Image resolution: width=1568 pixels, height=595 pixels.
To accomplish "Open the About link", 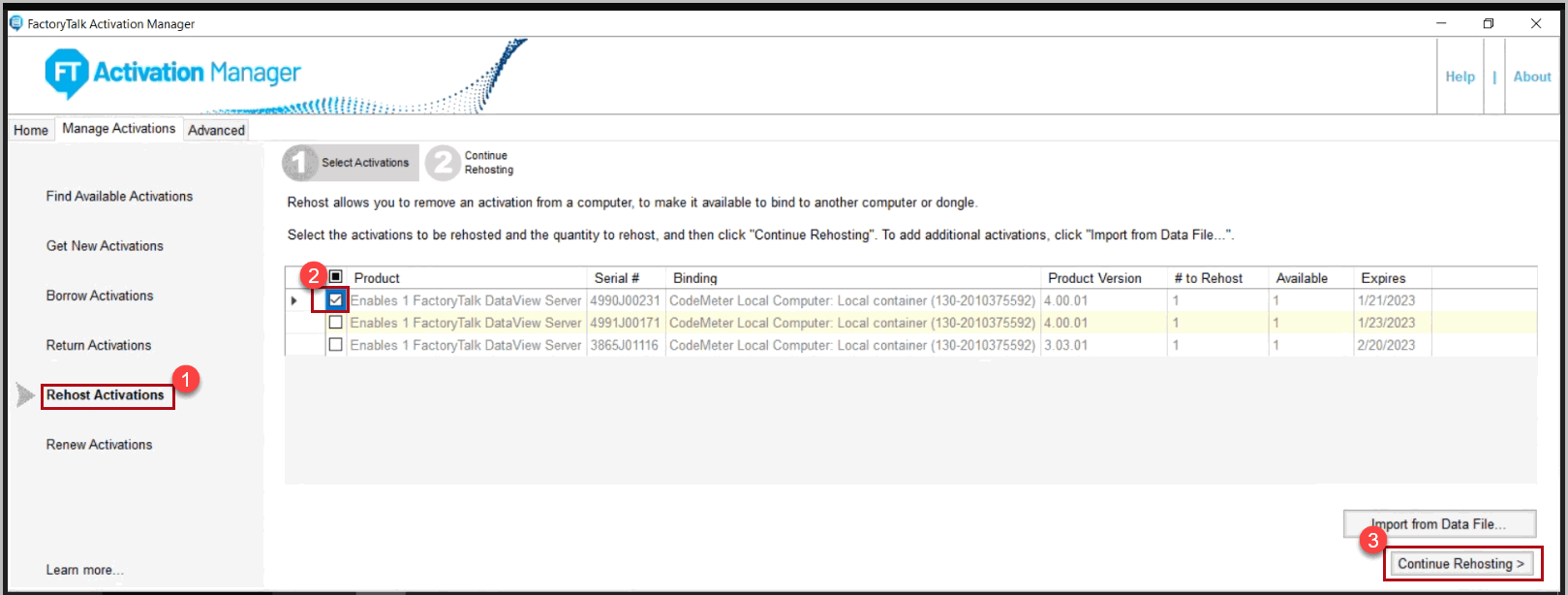I will click(1532, 77).
